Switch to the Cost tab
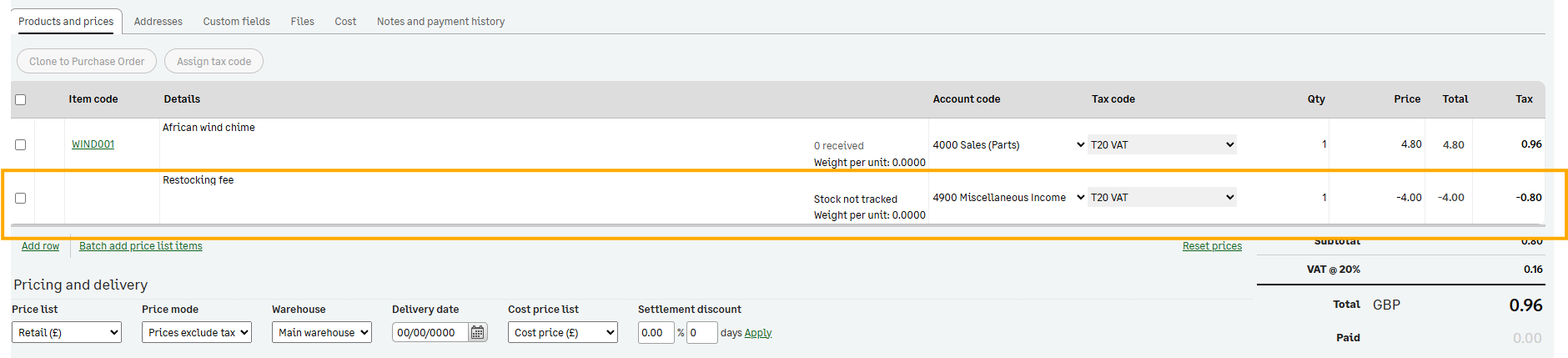Image resolution: width=1568 pixels, height=358 pixels. click(x=345, y=22)
